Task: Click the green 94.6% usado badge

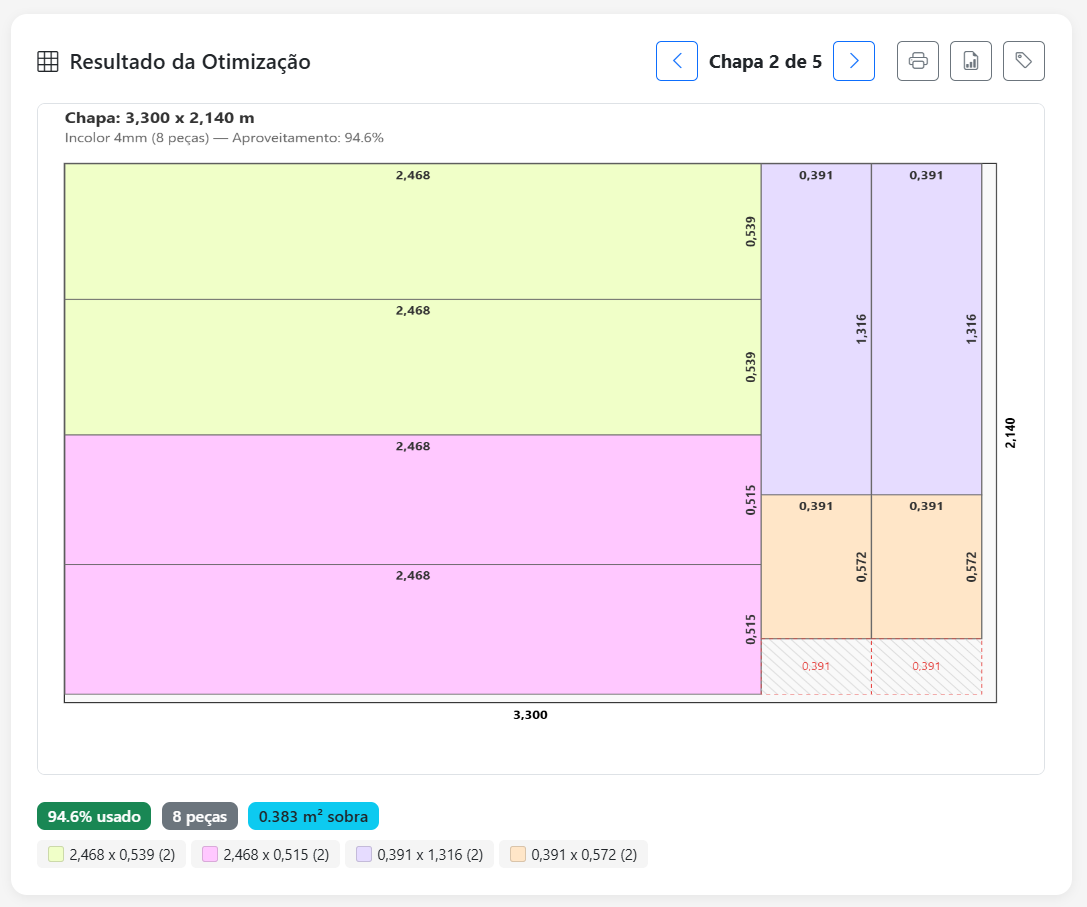Action: pos(94,816)
